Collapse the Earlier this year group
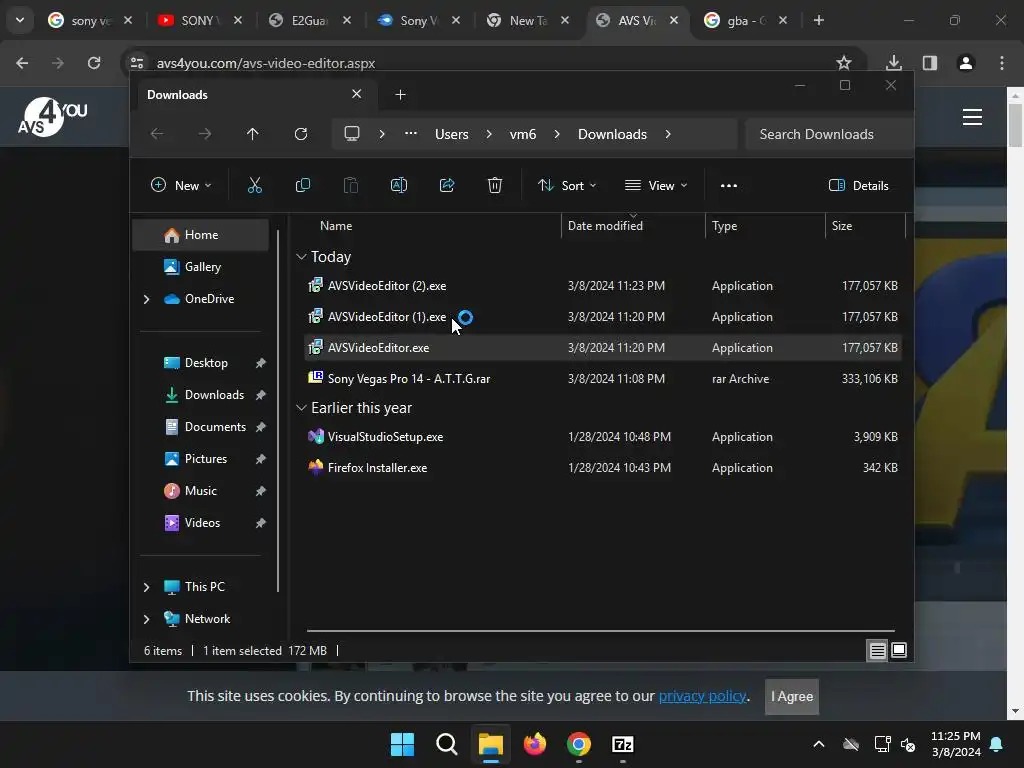The image size is (1024, 768). pyautogui.click(x=301, y=408)
